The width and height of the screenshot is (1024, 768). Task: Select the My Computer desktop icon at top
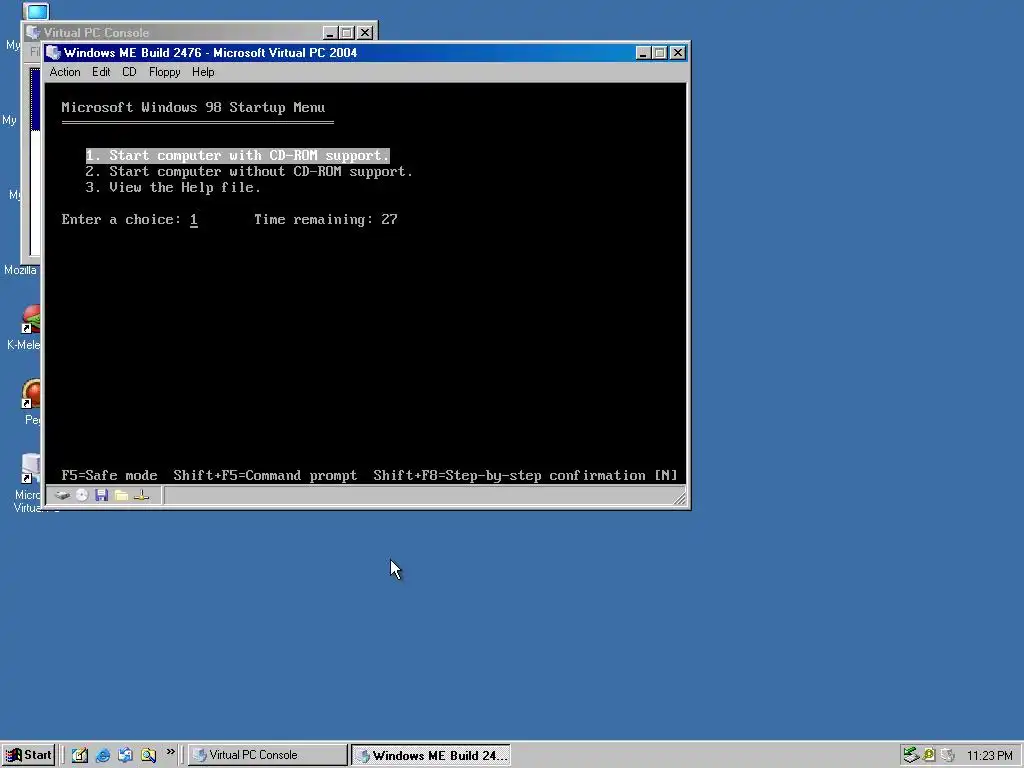[36, 11]
